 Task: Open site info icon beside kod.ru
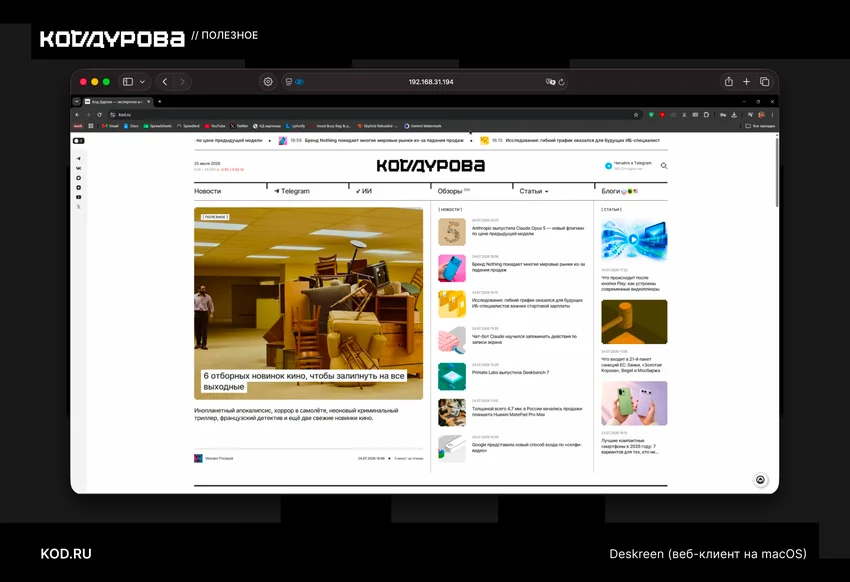(113, 114)
